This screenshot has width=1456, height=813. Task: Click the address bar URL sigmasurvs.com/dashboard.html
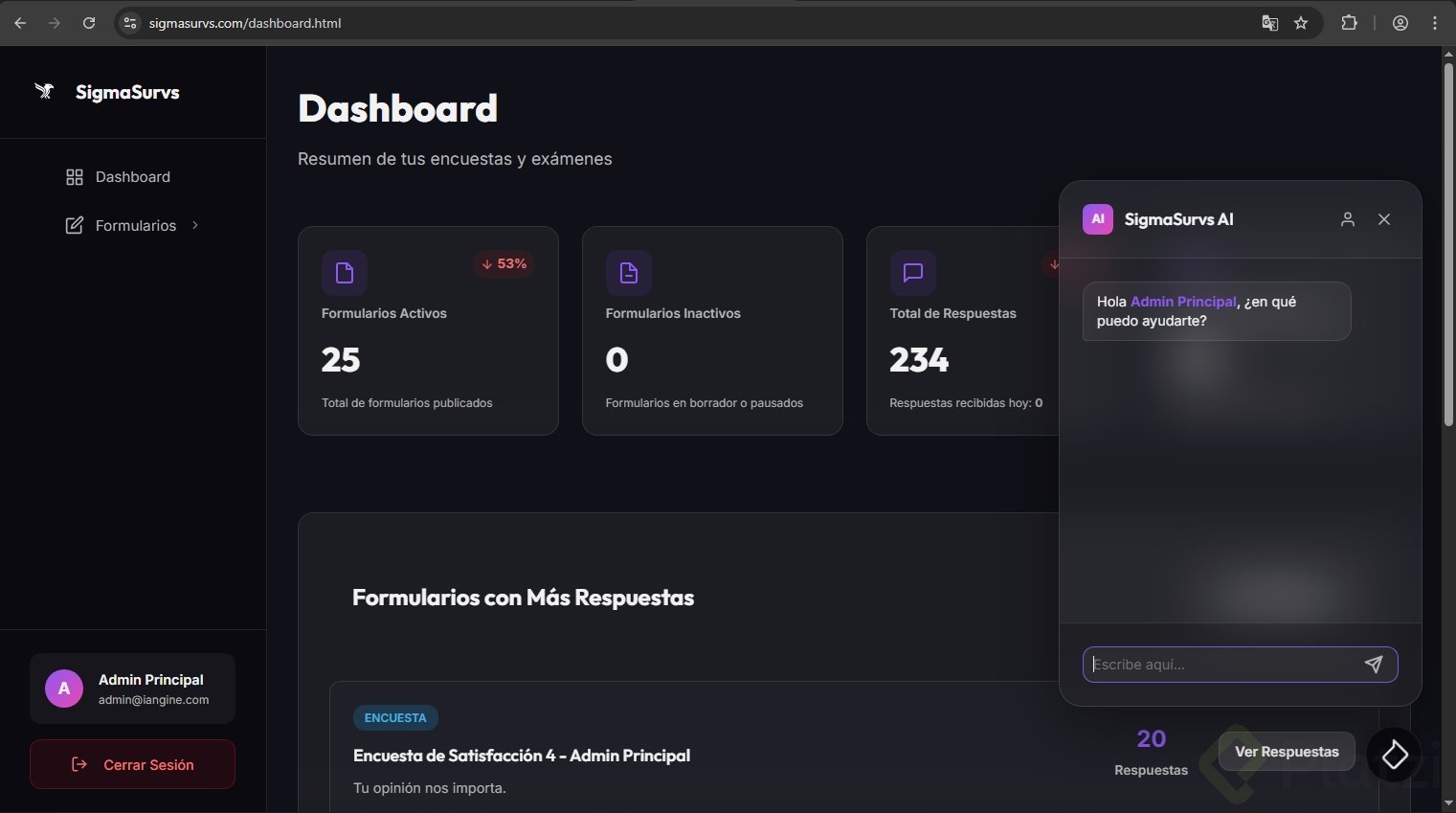(x=245, y=23)
